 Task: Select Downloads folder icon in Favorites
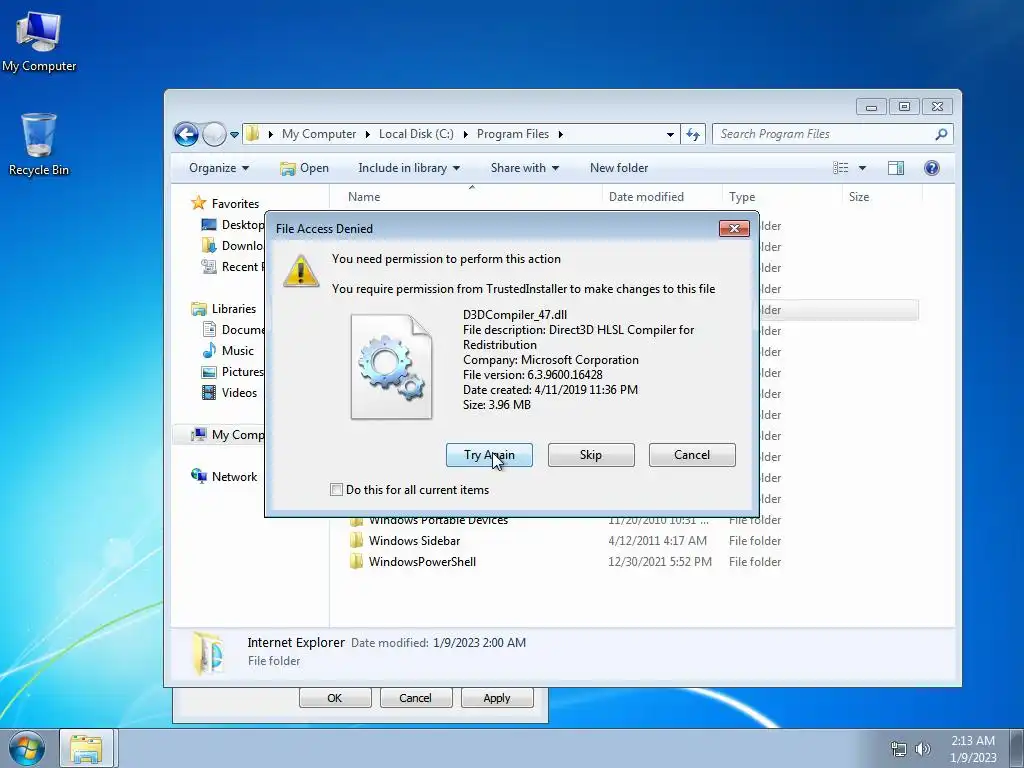click(209, 246)
